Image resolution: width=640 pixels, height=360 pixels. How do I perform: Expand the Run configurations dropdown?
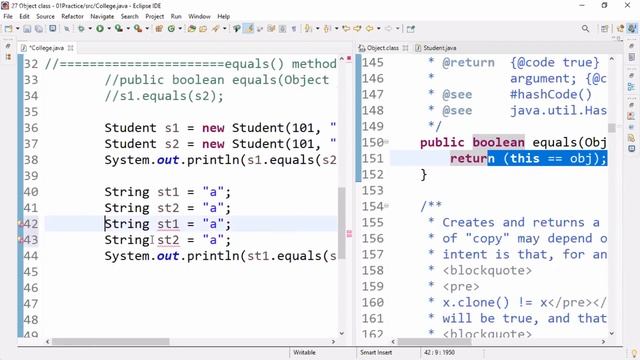pos(109,29)
